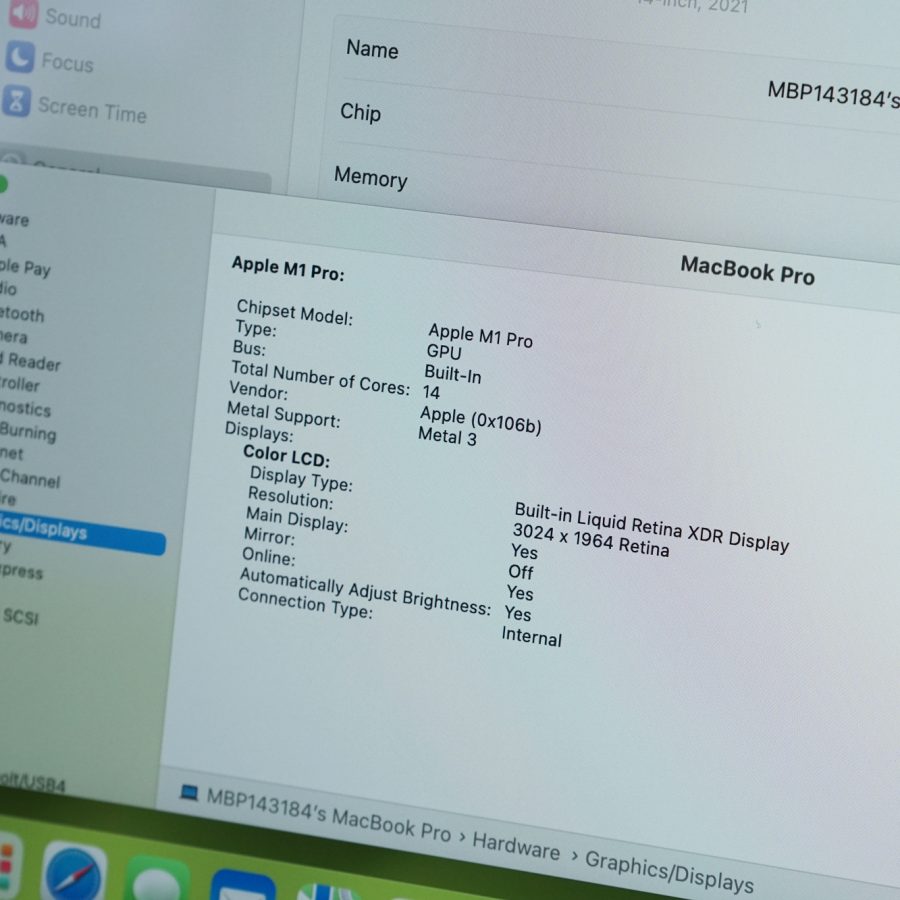The width and height of the screenshot is (900, 900).
Task: Select the 'Color LCD:' bold heading
Action: [x=286, y=456]
